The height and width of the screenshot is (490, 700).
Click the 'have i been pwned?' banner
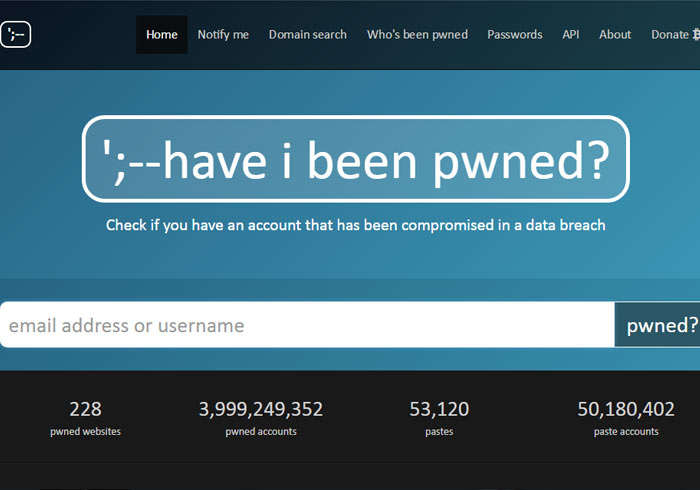[356, 159]
